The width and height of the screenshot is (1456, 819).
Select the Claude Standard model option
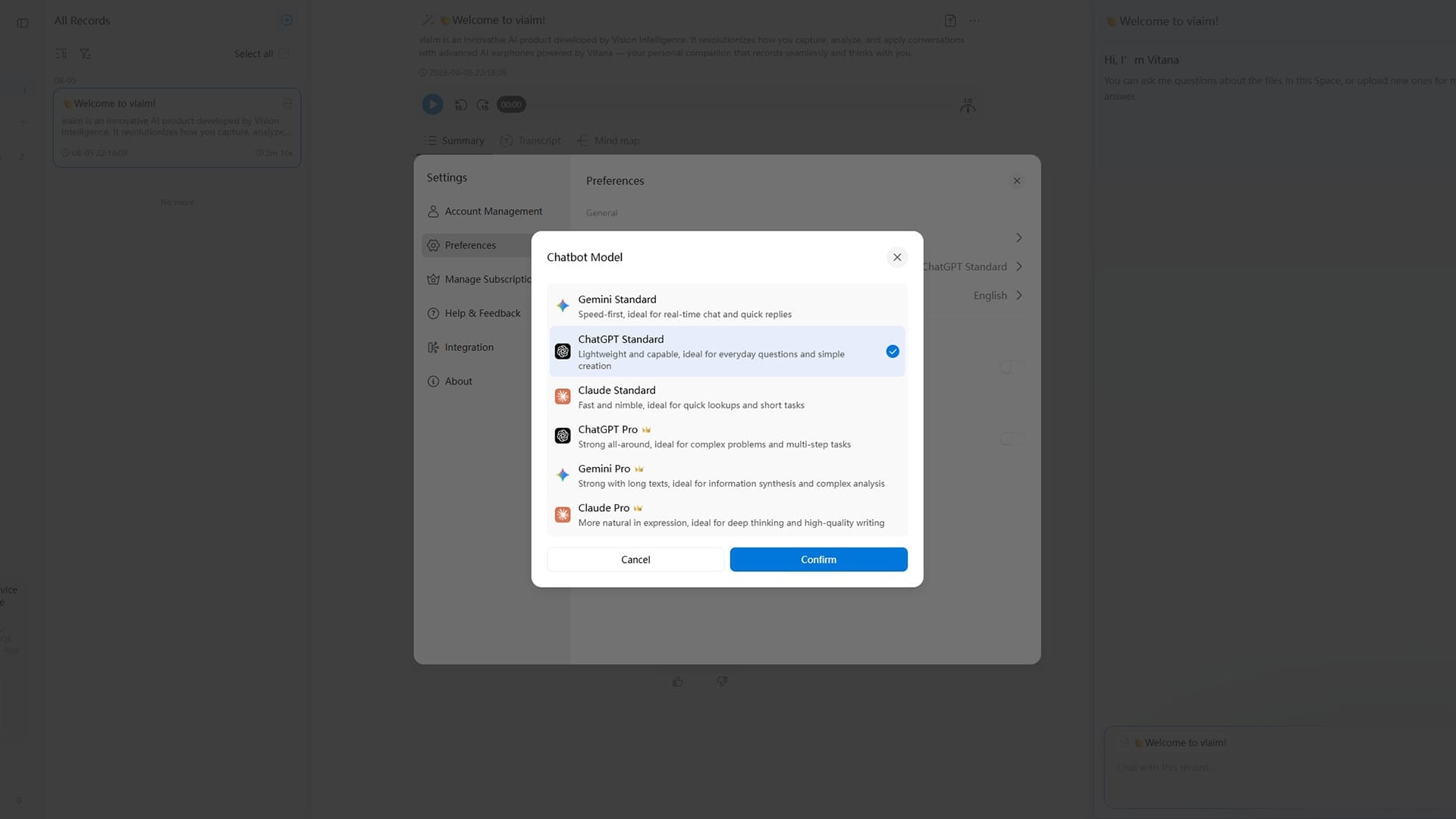tap(726, 397)
